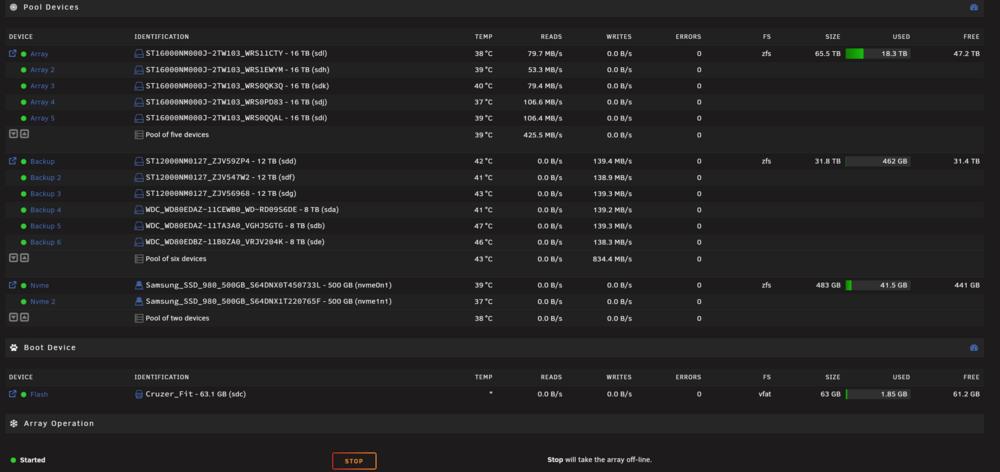Click the disk icon beside WD-RD09S6DE drive

point(139,210)
